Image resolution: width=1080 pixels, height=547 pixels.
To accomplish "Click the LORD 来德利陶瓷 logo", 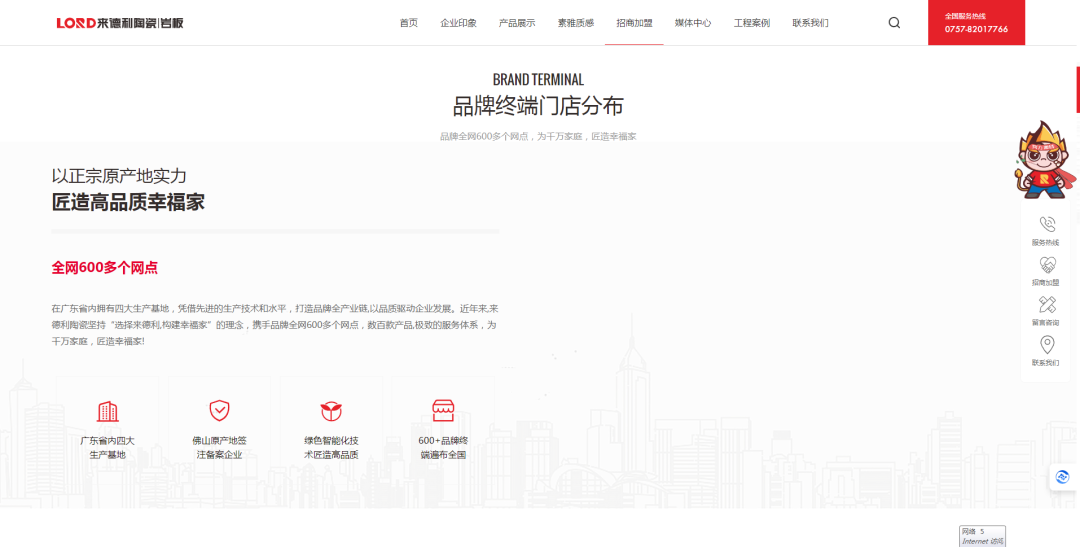I will pos(120,23).
